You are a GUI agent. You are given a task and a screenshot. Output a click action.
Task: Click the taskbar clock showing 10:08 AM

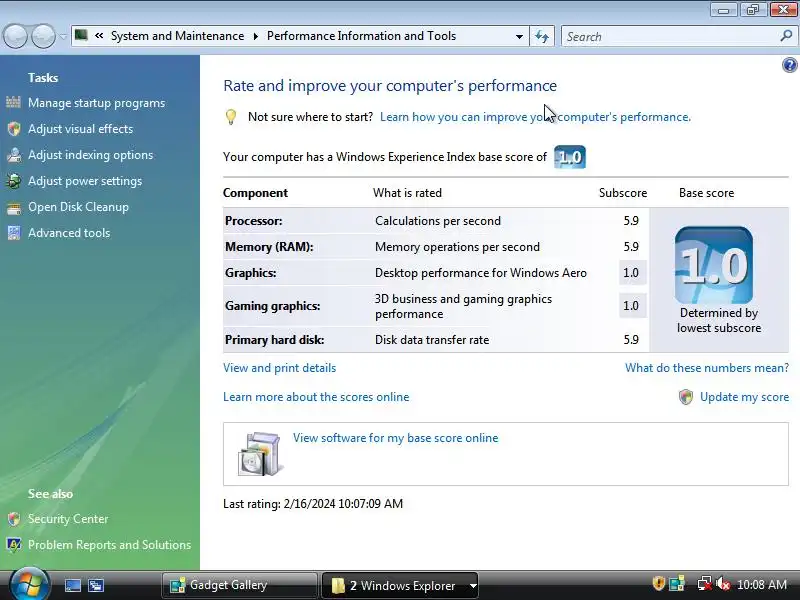click(762, 584)
